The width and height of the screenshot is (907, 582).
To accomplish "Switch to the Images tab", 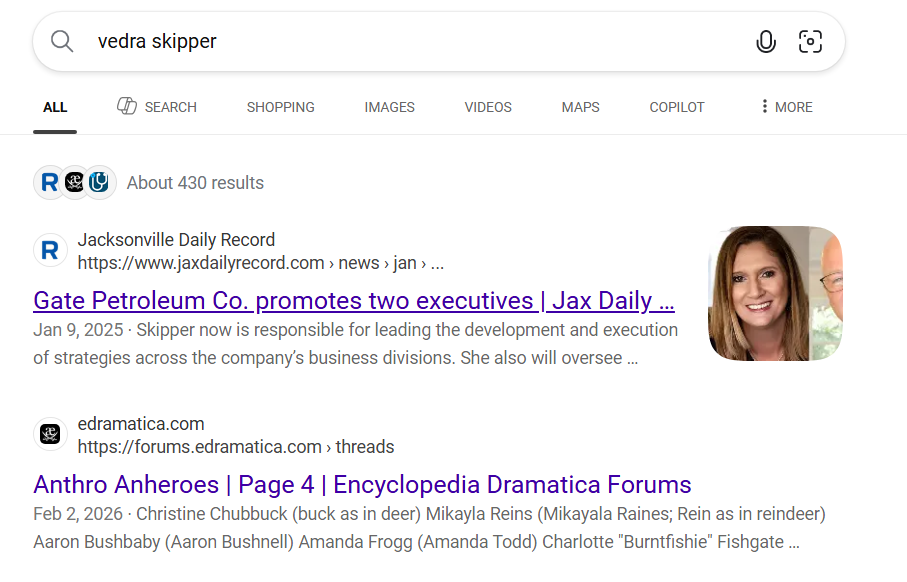I will pyautogui.click(x=389, y=107).
